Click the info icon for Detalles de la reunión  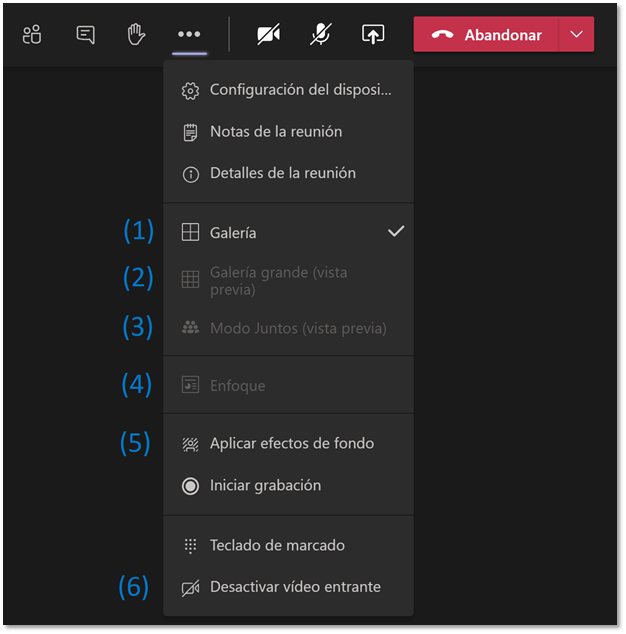coord(190,175)
